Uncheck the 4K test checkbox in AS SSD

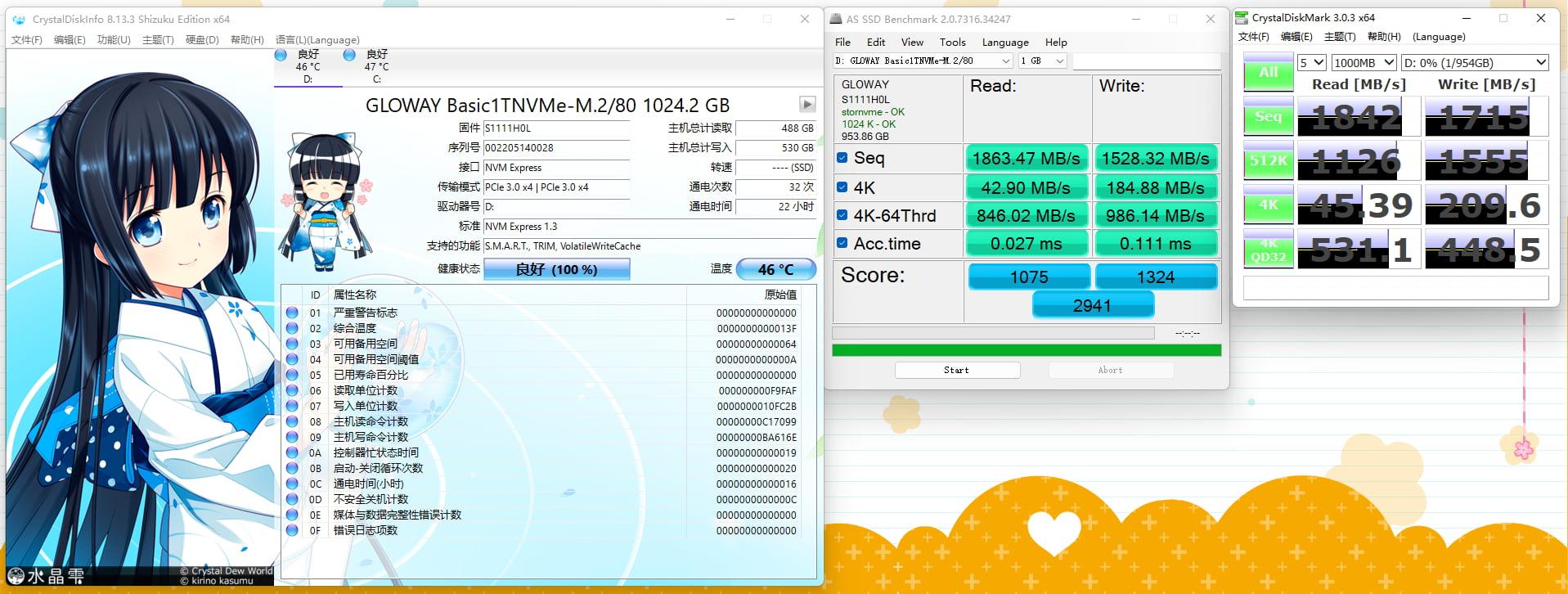(x=842, y=187)
